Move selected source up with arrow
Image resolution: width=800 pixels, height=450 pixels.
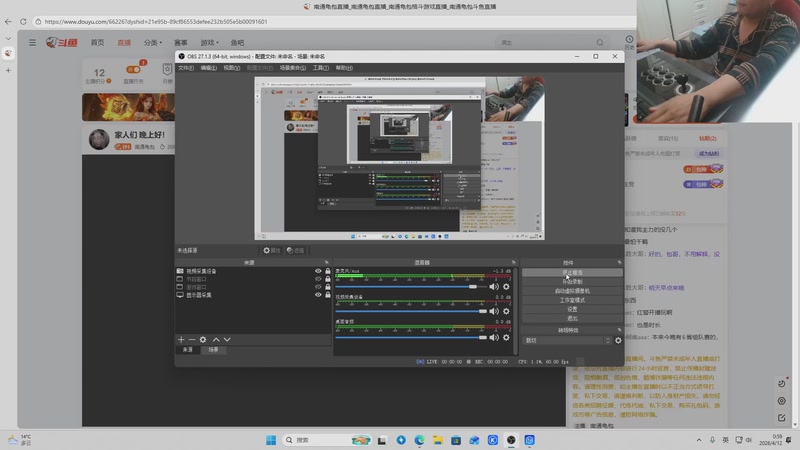pyautogui.click(x=216, y=339)
